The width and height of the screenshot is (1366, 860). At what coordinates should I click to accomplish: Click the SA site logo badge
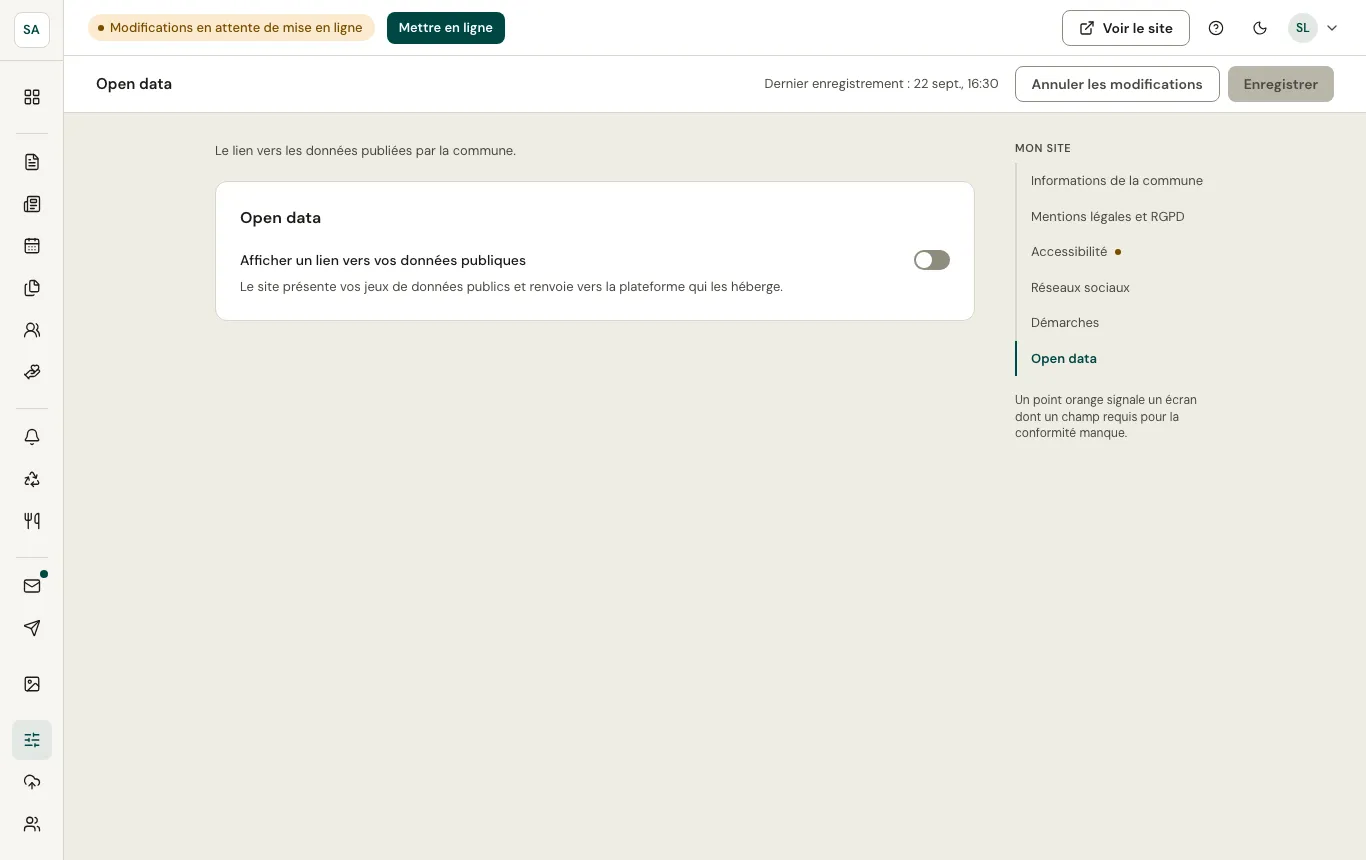(x=32, y=30)
